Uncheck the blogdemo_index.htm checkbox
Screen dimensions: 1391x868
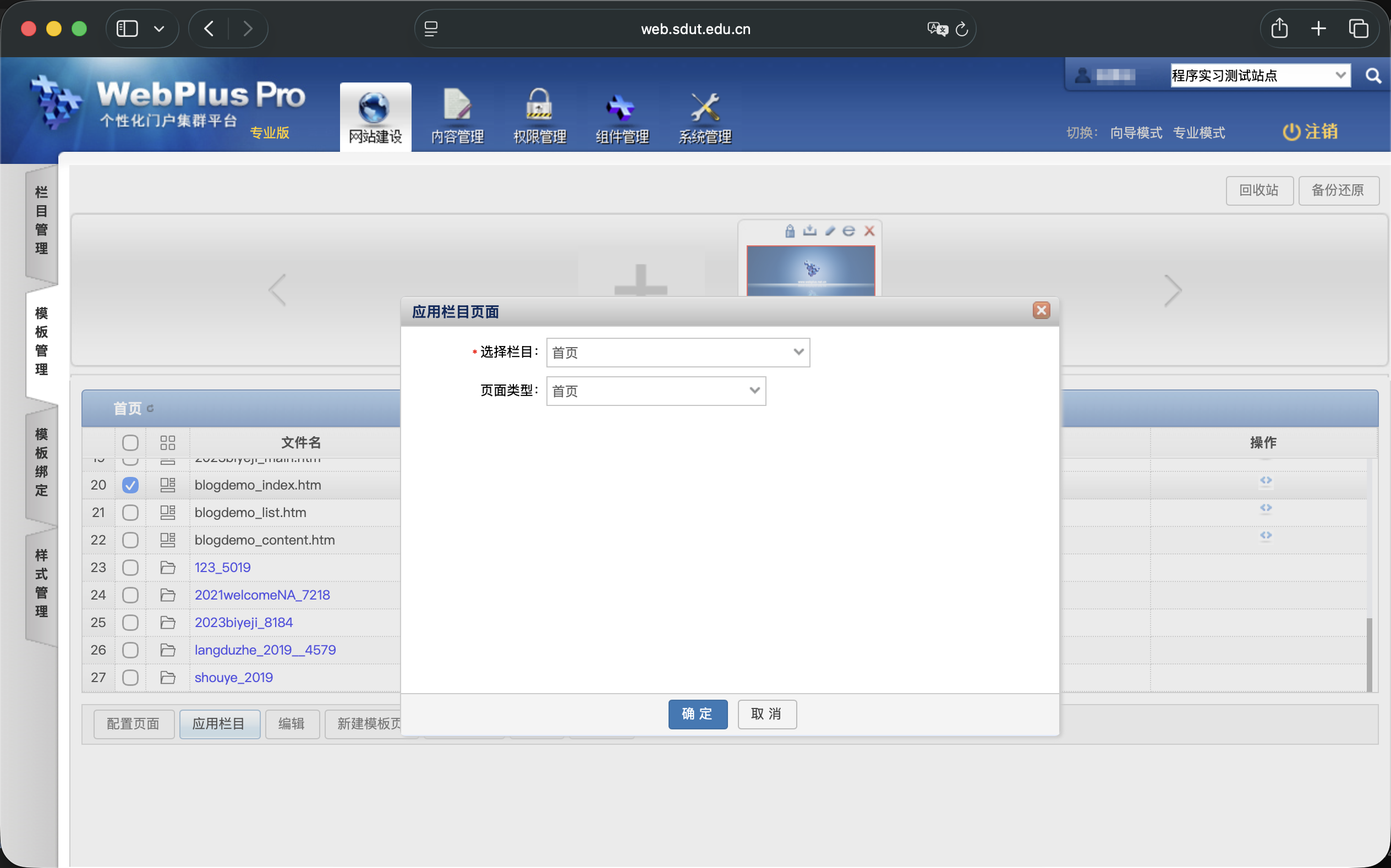(130, 485)
